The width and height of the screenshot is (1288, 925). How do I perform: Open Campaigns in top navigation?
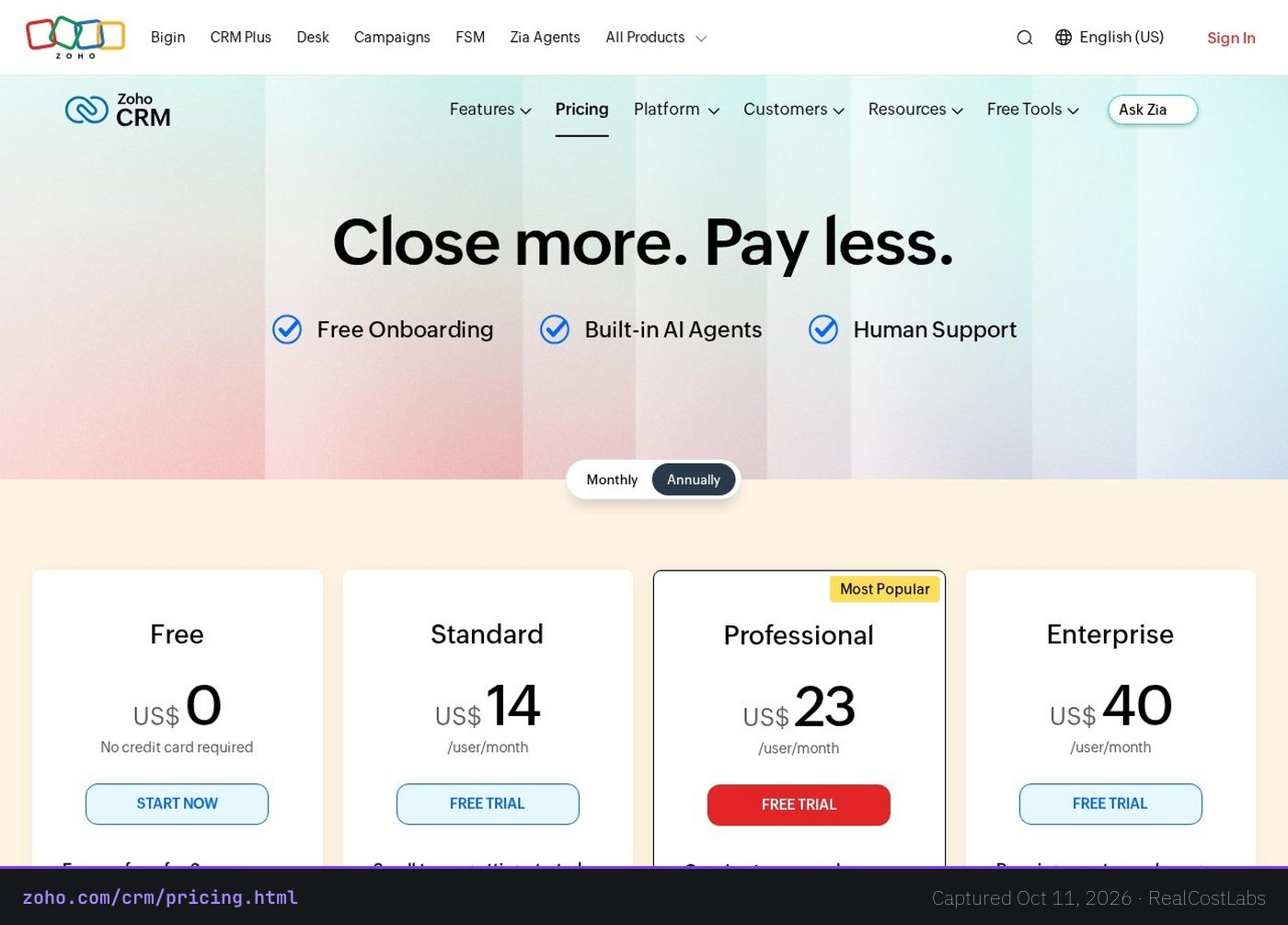point(392,37)
